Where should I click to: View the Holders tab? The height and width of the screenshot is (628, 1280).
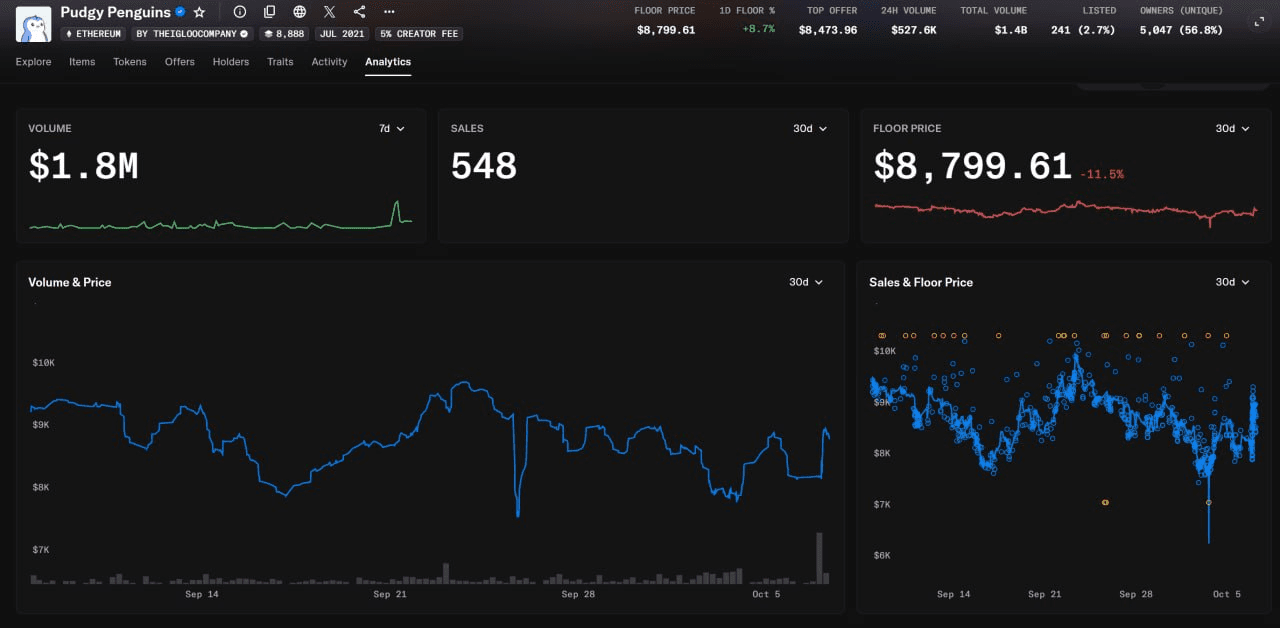click(231, 62)
